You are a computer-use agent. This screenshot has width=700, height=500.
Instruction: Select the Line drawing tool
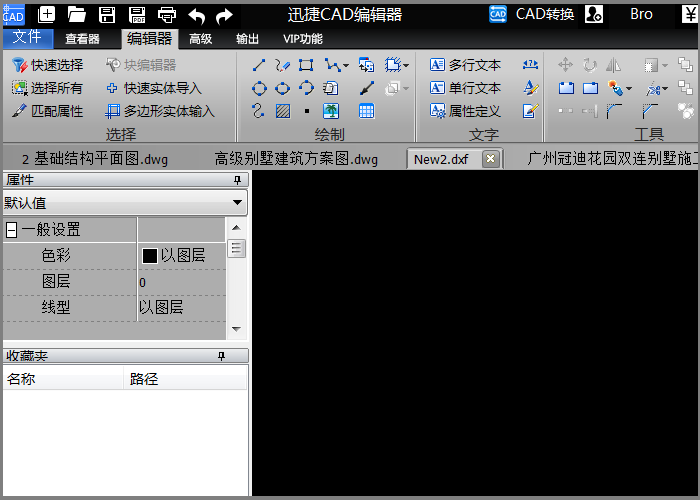tap(259, 65)
